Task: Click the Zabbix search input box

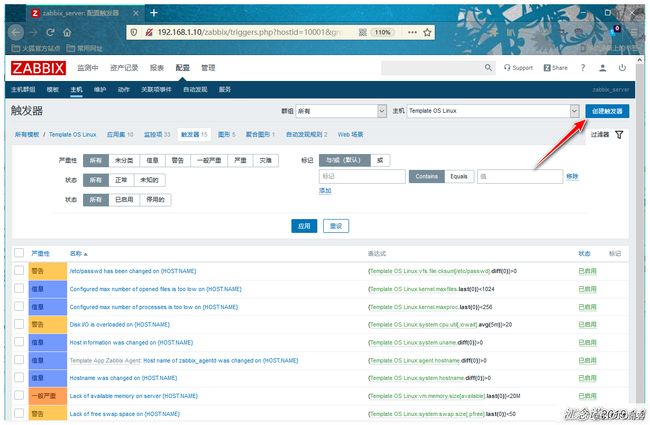Action: (433, 68)
